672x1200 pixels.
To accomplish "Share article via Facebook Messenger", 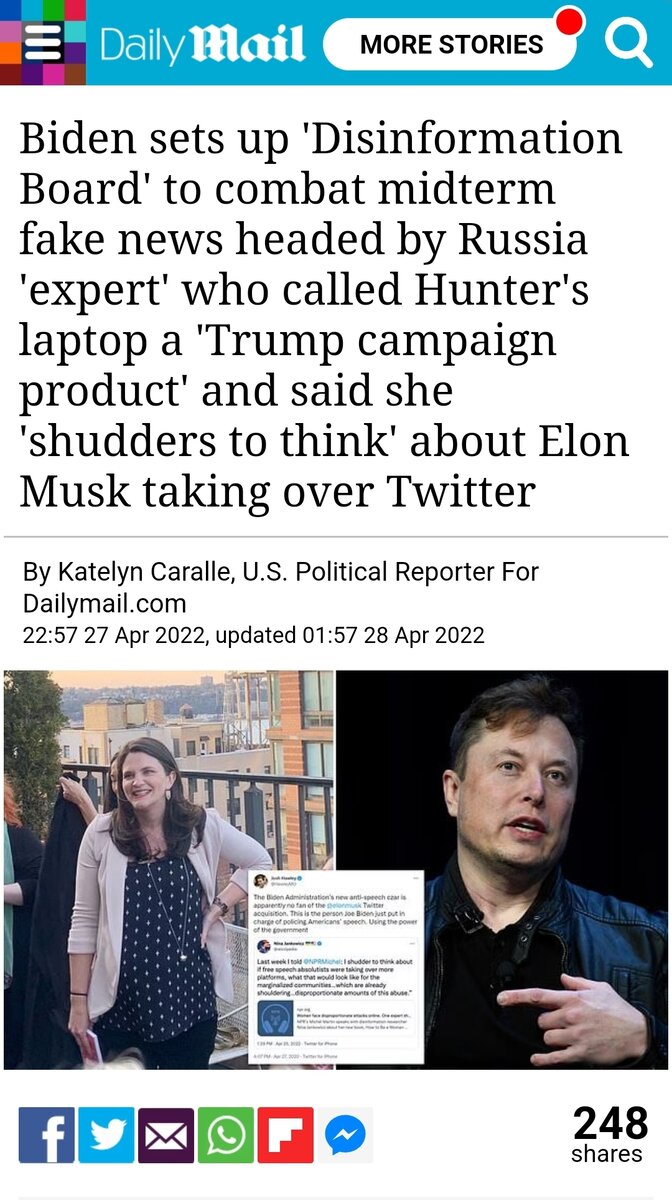I will pos(346,1135).
